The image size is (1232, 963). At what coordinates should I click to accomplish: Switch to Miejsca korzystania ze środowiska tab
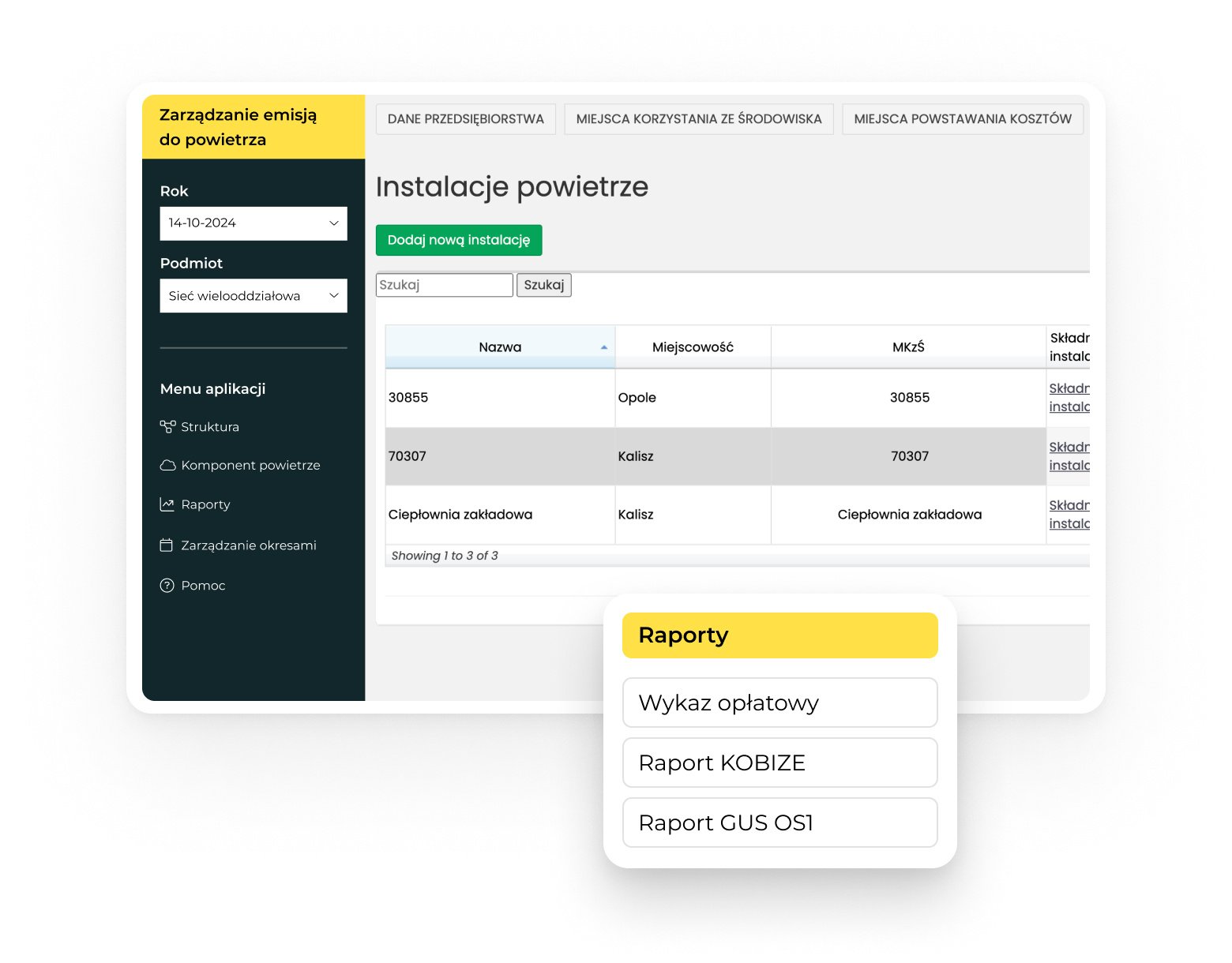click(698, 119)
